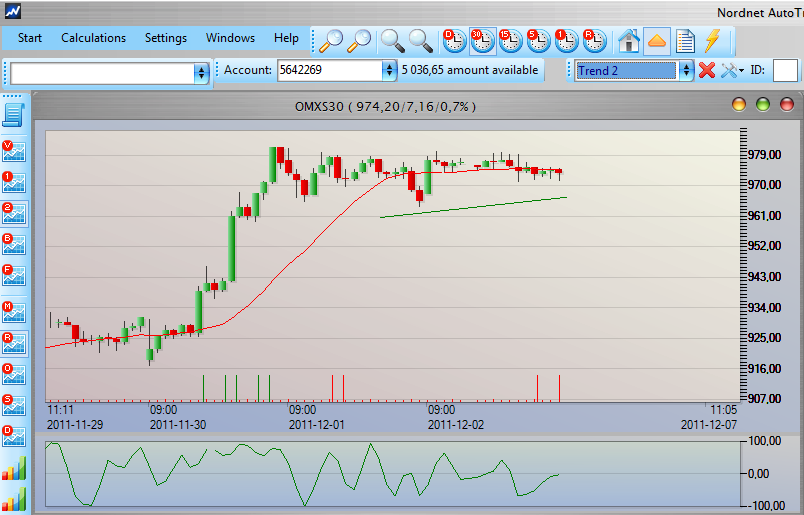Select the 30-minute clock interval icon
The width and height of the screenshot is (804, 515).
[x=482, y=40]
